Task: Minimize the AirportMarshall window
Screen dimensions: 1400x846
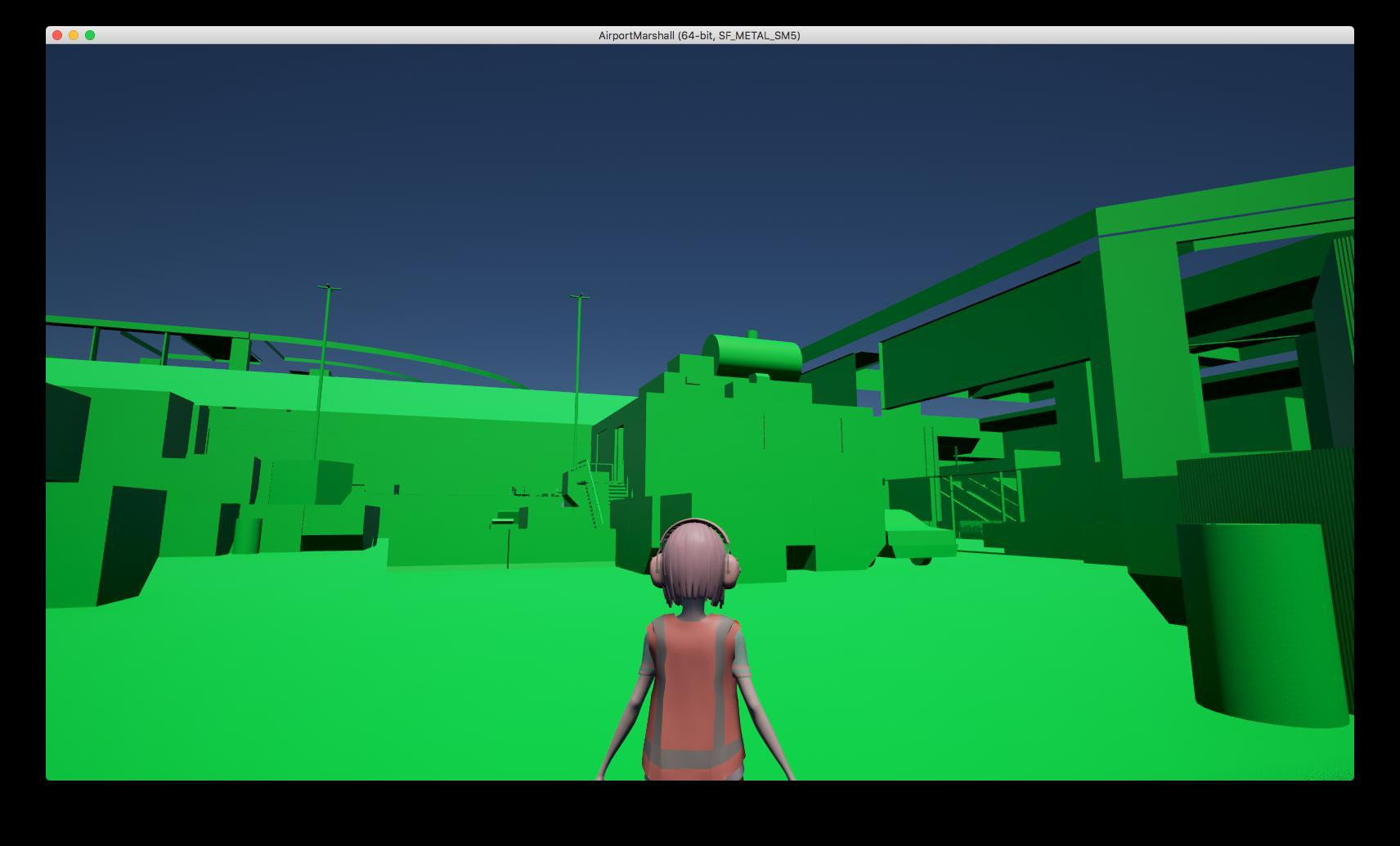Action: [x=74, y=35]
